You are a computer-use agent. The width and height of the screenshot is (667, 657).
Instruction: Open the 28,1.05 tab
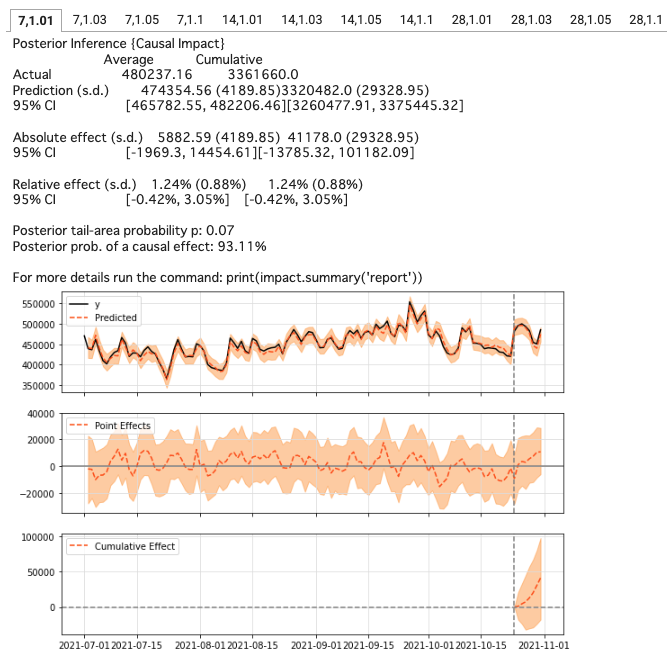590,20
